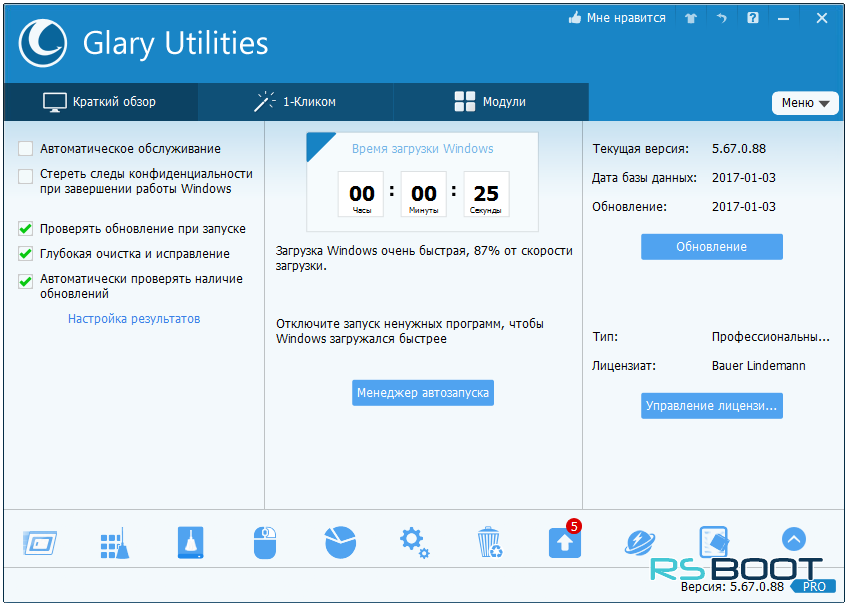Open software update icon with badge 5
The image size is (848, 606).
pos(565,540)
